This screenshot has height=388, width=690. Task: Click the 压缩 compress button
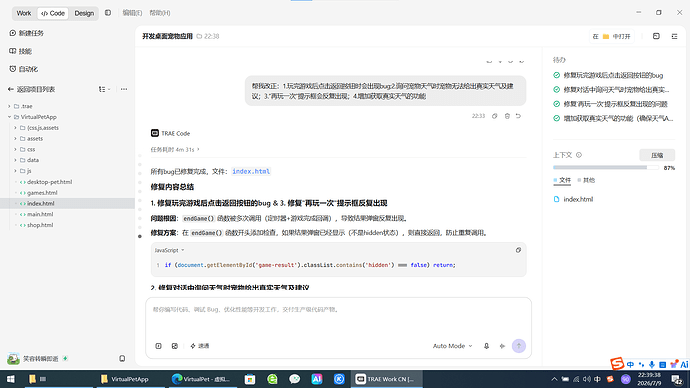coord(657,155)
